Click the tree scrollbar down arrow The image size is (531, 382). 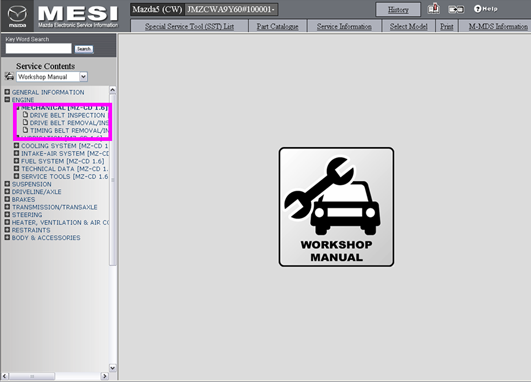point(113,368)
